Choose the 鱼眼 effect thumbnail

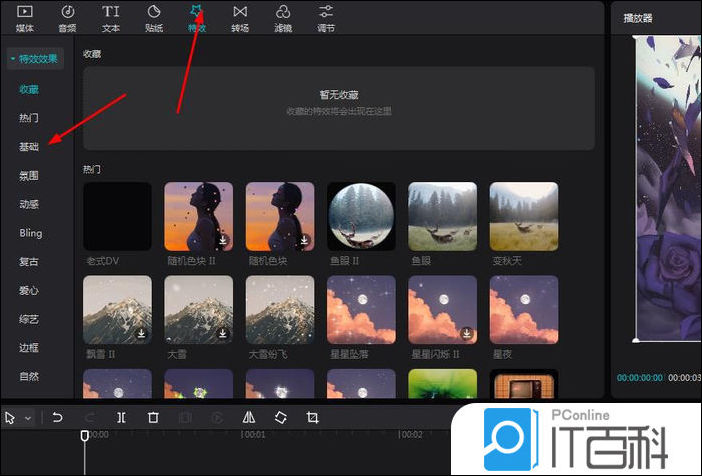coord(443,216)
